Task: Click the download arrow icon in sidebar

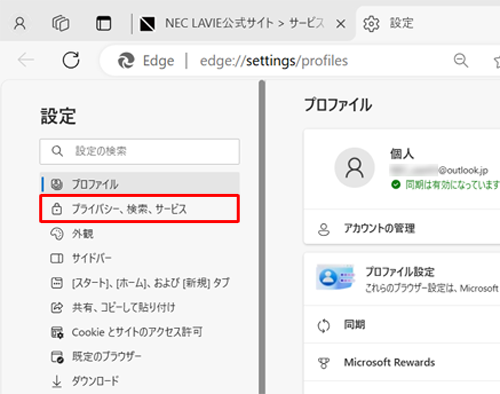Action: [57, 382]
